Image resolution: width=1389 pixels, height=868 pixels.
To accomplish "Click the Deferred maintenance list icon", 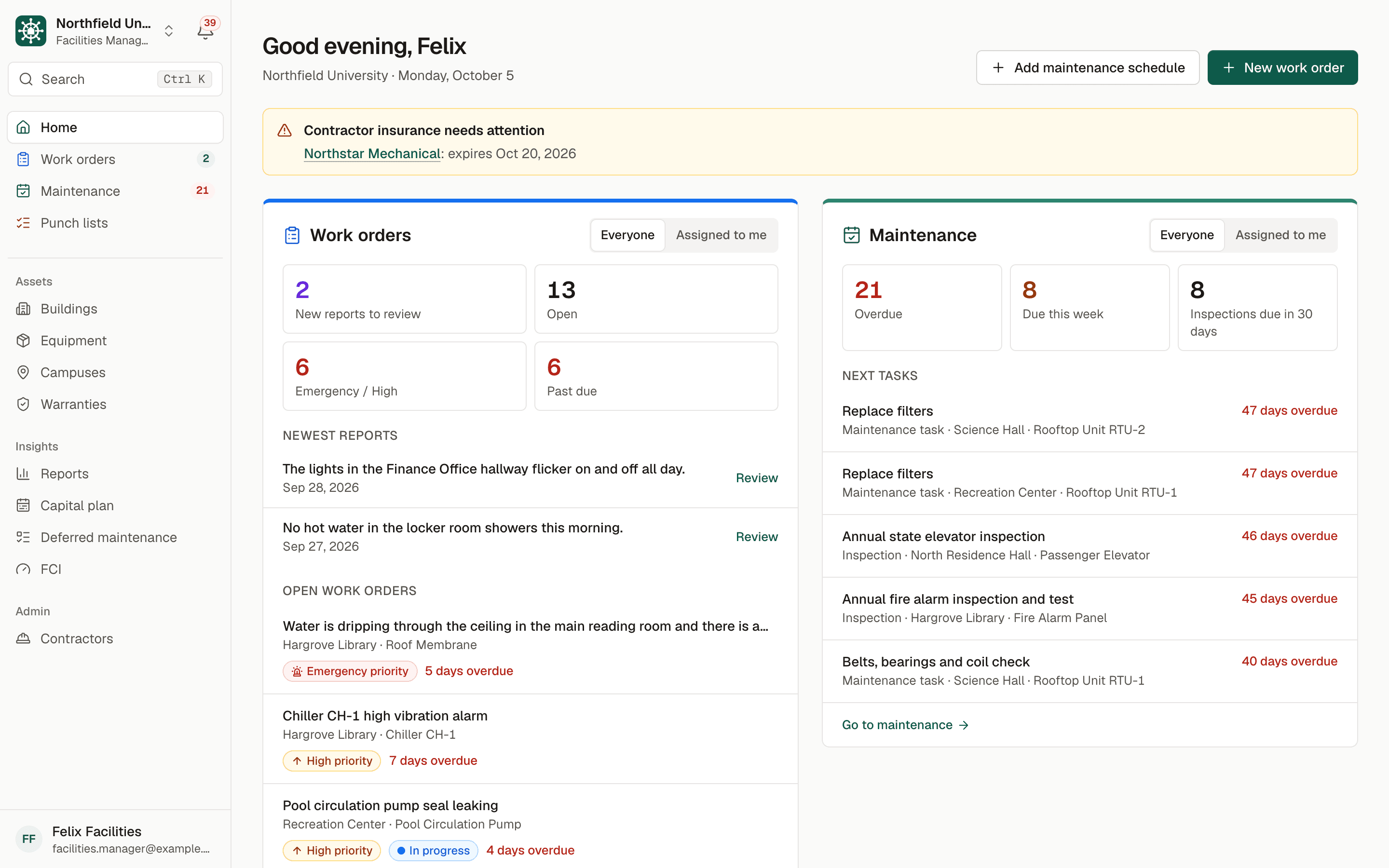I will coord(23,537).
